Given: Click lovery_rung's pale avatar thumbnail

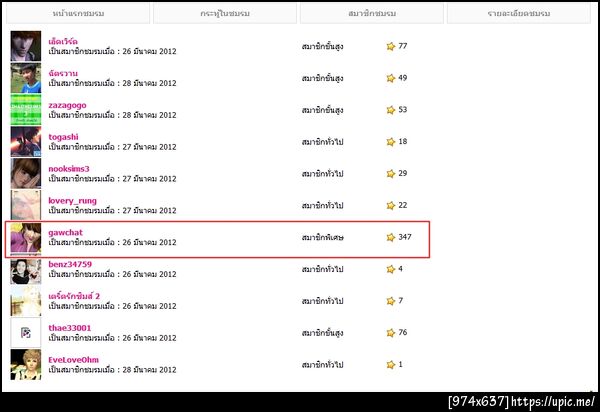Looking at the screenshot, I should point(26,205).
